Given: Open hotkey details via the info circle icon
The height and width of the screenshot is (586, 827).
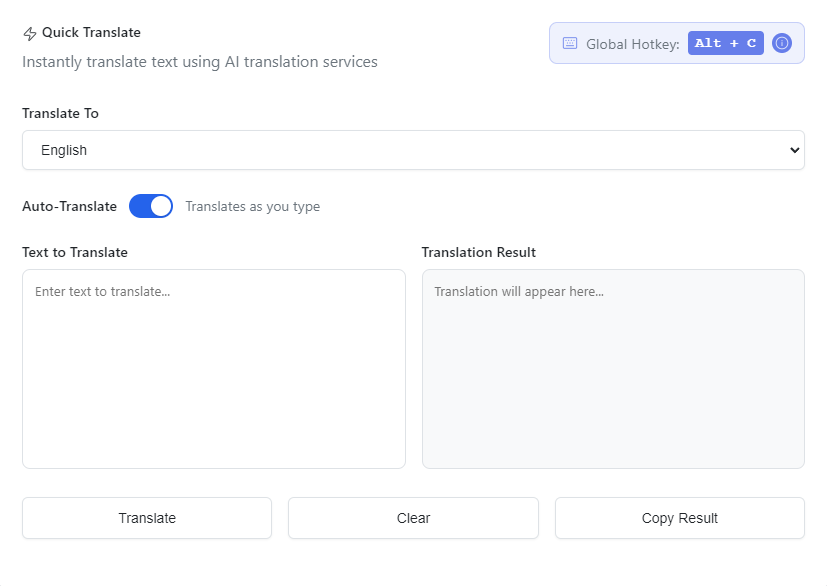Looking at the screenshot, I should [x=781, y=43].
